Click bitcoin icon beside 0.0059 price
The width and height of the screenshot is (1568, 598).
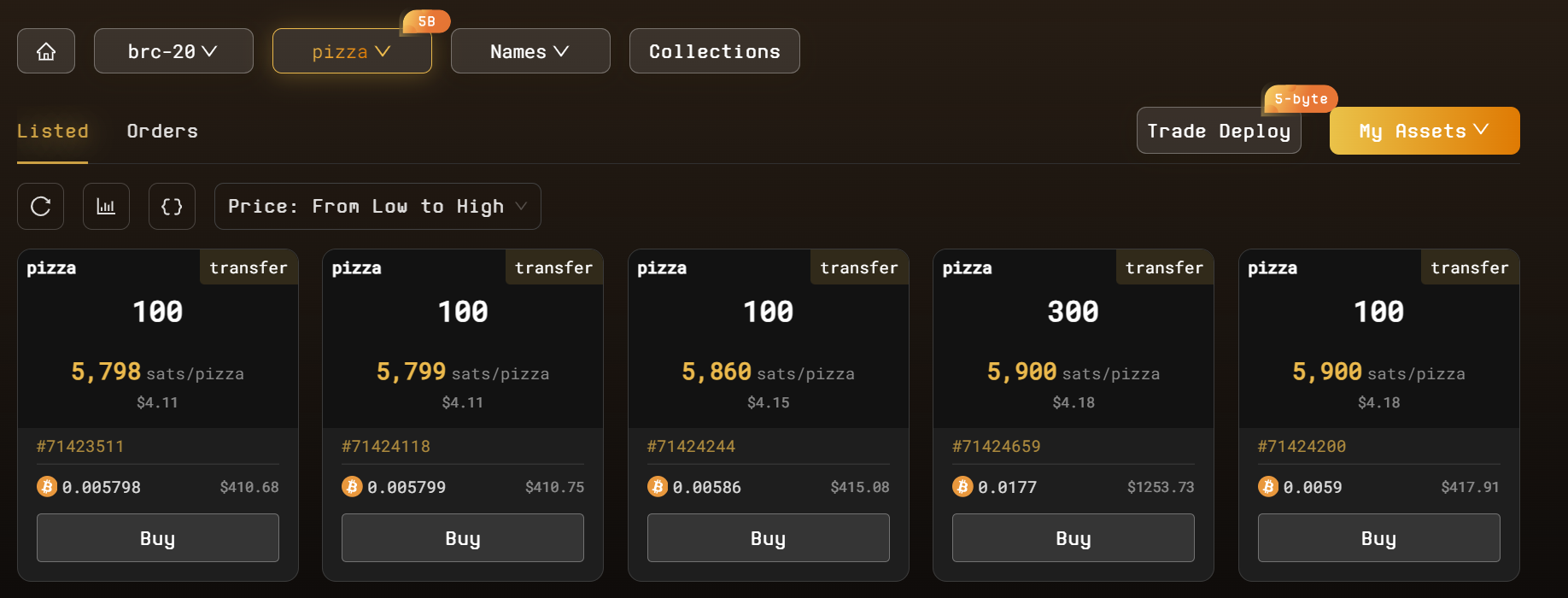click(1268, 487)
